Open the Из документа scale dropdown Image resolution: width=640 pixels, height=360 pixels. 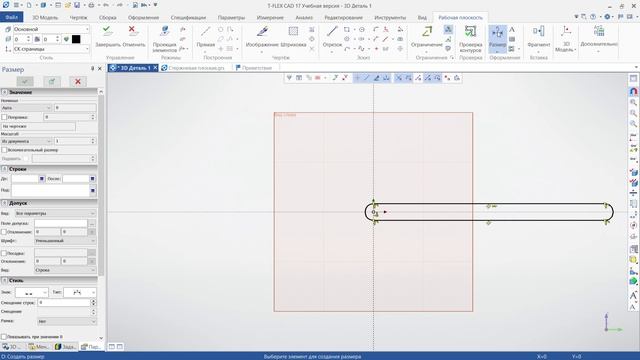click(x=26, y=141)
